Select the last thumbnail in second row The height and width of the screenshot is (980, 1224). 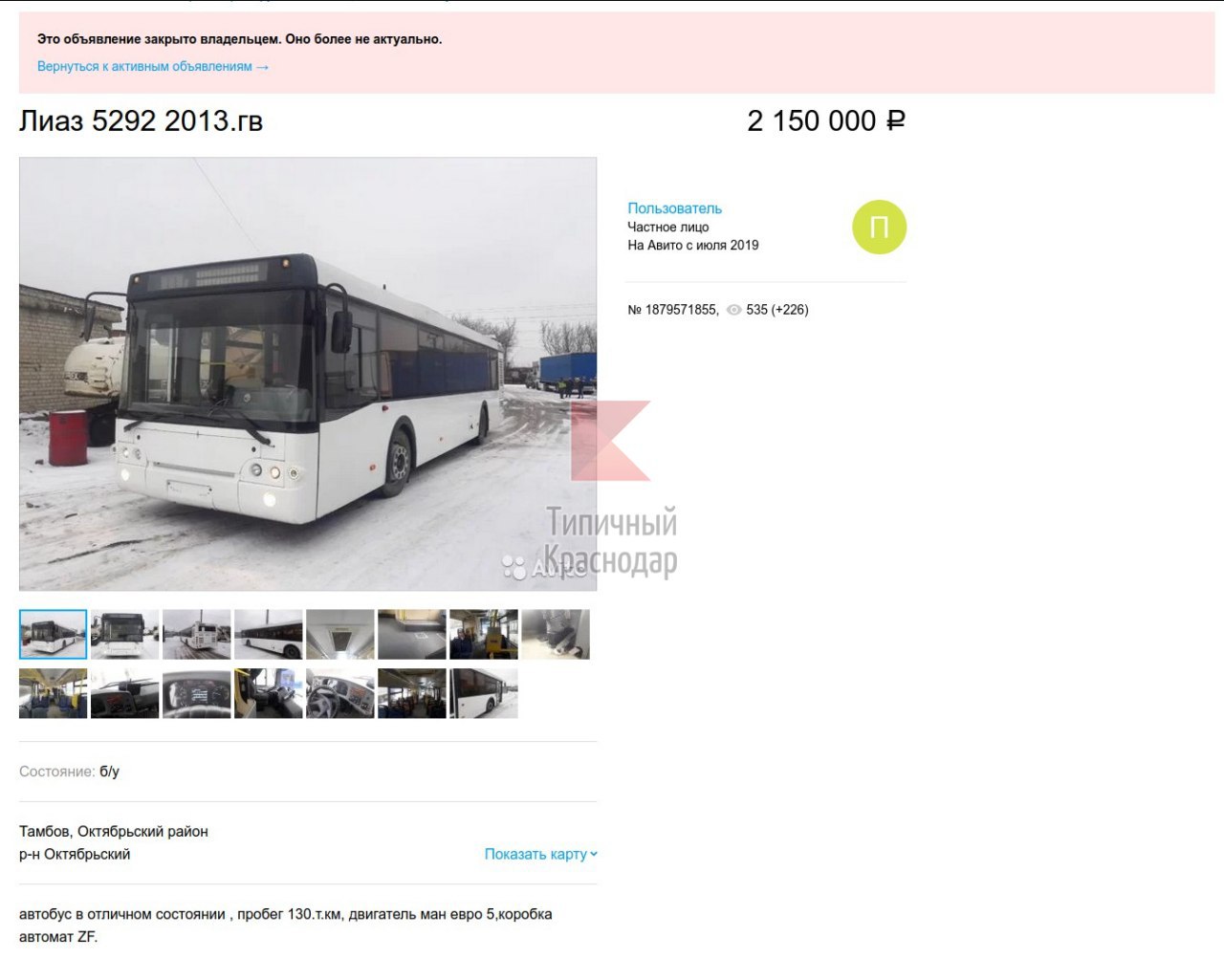point(484,693)
